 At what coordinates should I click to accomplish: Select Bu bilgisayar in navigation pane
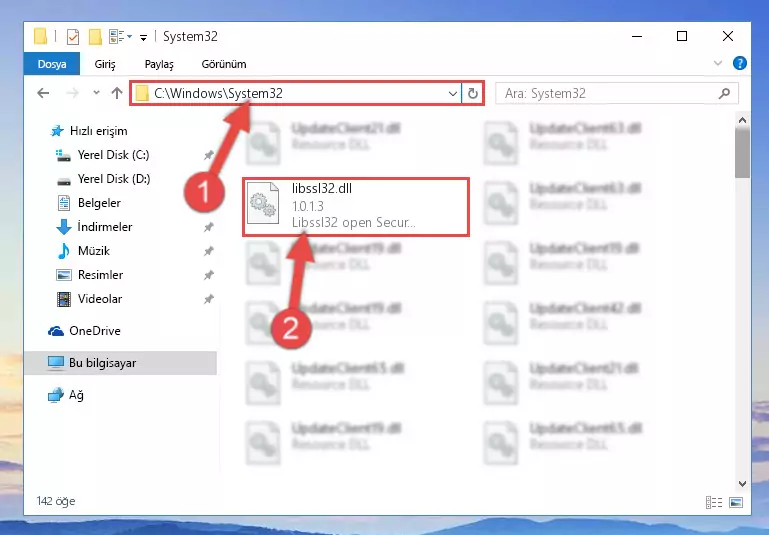120,363
